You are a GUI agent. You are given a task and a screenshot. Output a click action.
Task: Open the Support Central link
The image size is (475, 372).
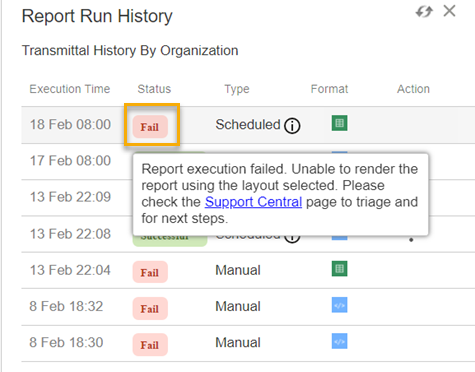253,202
